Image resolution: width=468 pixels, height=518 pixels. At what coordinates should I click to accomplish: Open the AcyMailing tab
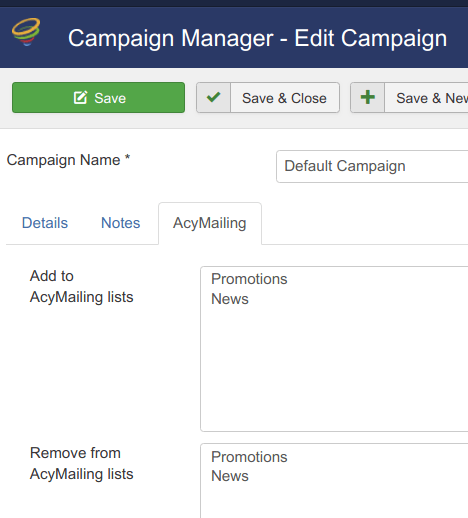[x=210, y=223]
